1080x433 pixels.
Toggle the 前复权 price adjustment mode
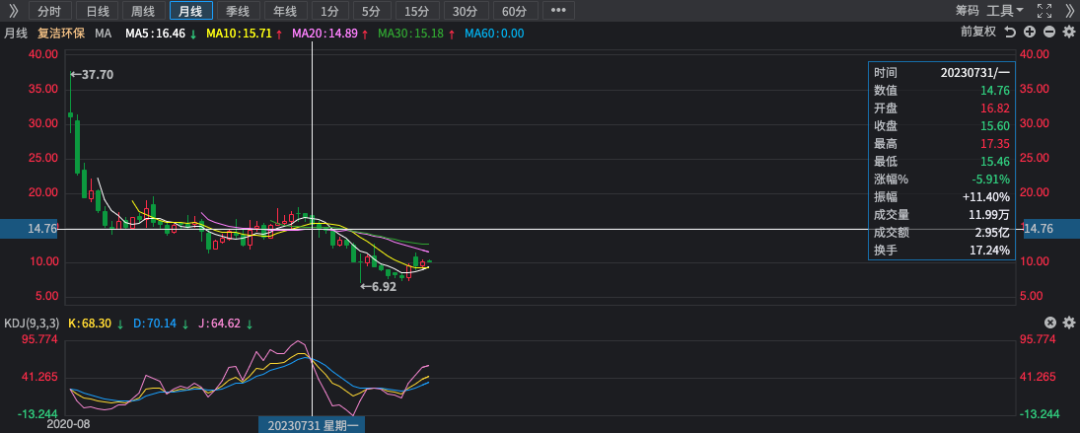click(x=977, y=32)
